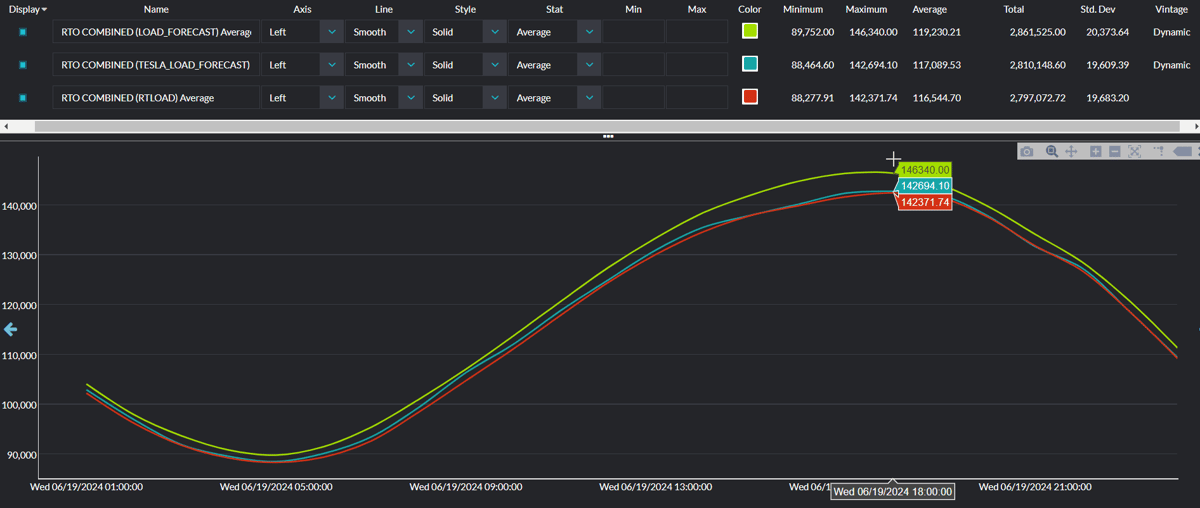
Task: Download plot as image camera icon
Action: (1027, 151)
